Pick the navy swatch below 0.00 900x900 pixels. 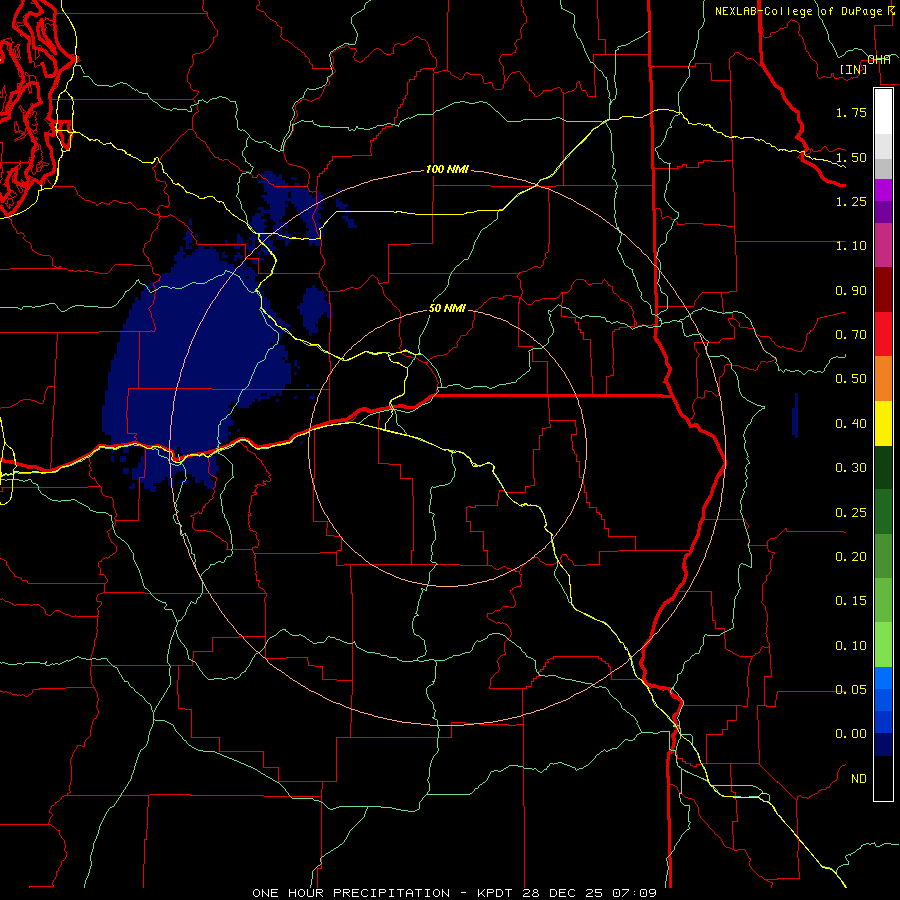point(883,744)
